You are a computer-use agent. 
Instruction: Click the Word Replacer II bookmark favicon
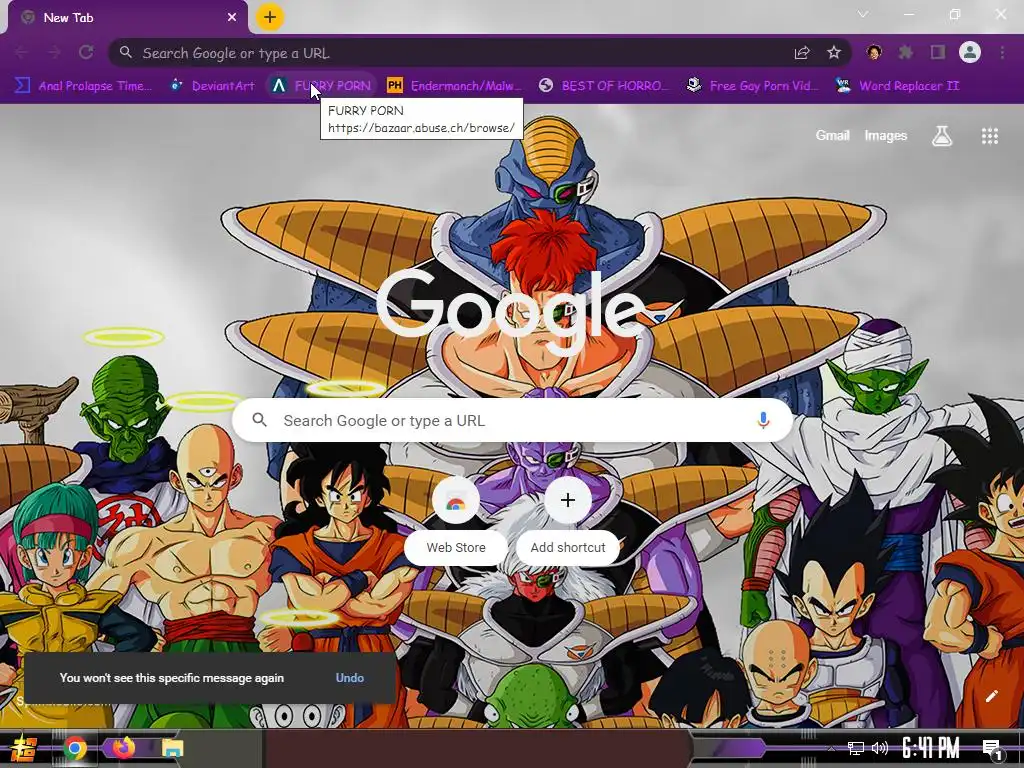843,85
